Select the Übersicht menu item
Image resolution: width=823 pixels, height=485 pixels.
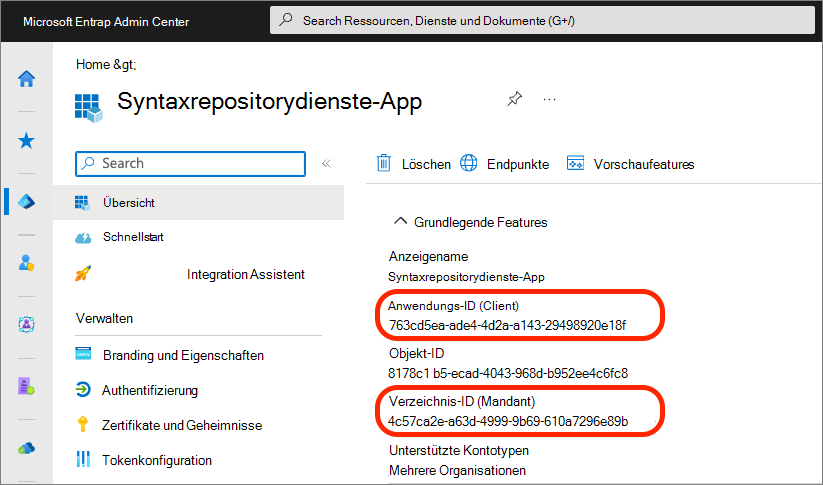[198, 203]
